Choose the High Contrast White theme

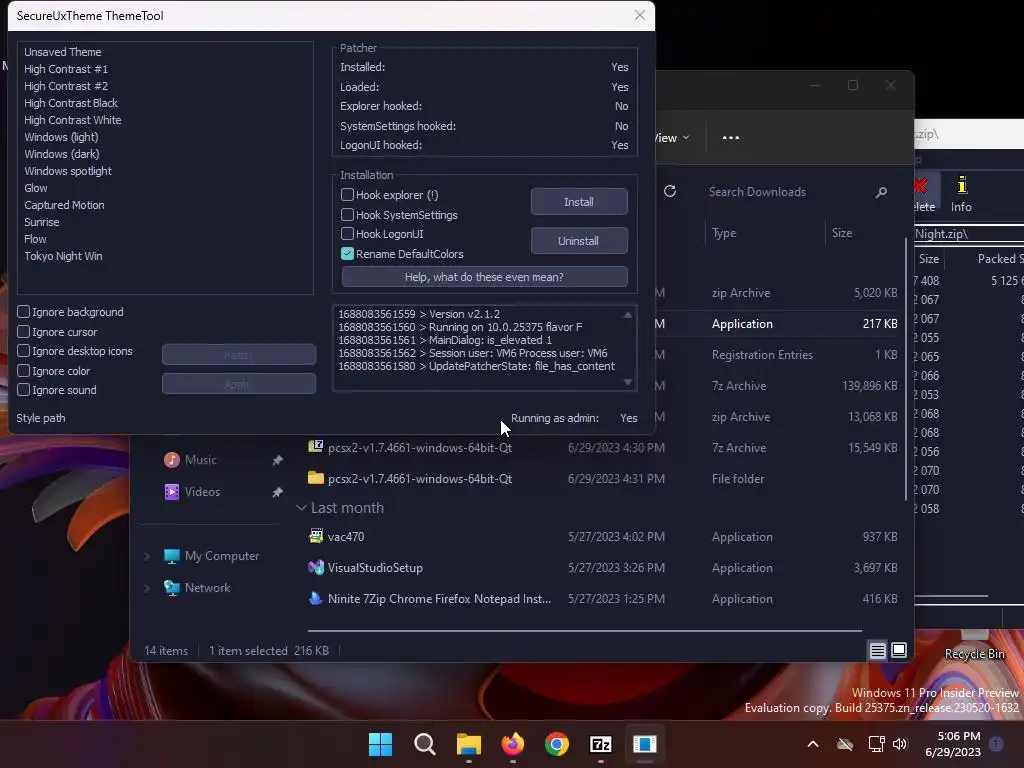(72, 120)
